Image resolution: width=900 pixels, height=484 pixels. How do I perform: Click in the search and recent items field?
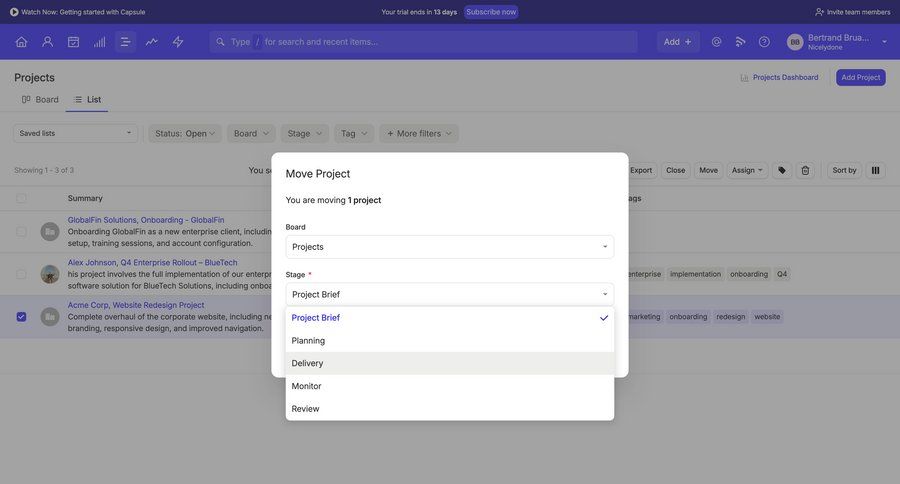pos(440,42)
